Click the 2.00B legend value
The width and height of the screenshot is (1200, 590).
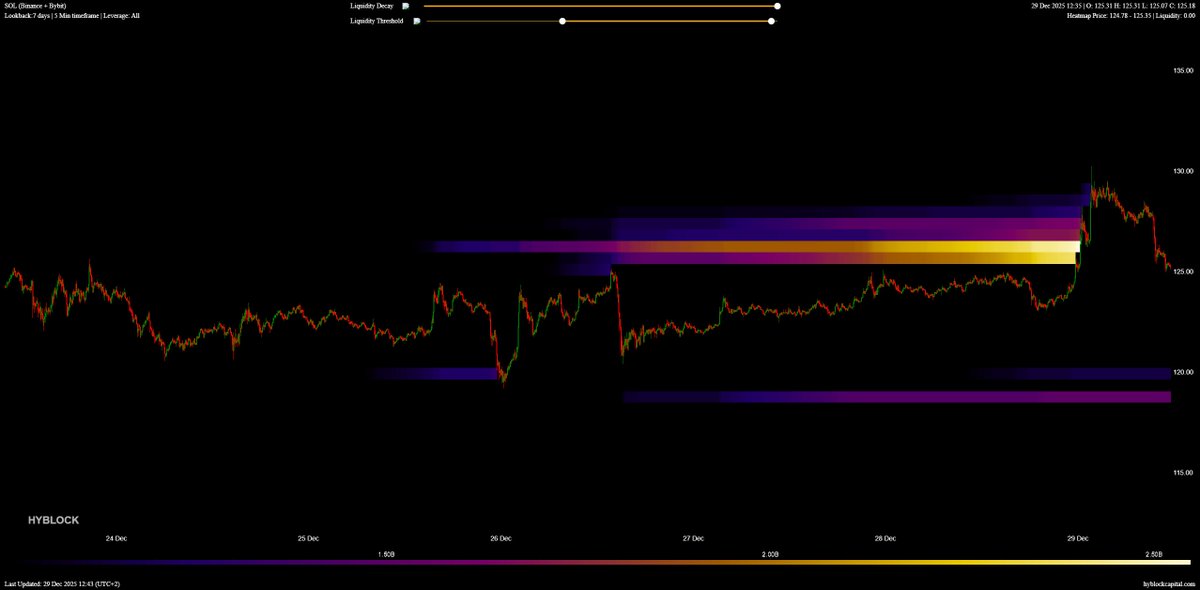pyautogui.click(x=770, y=553)
